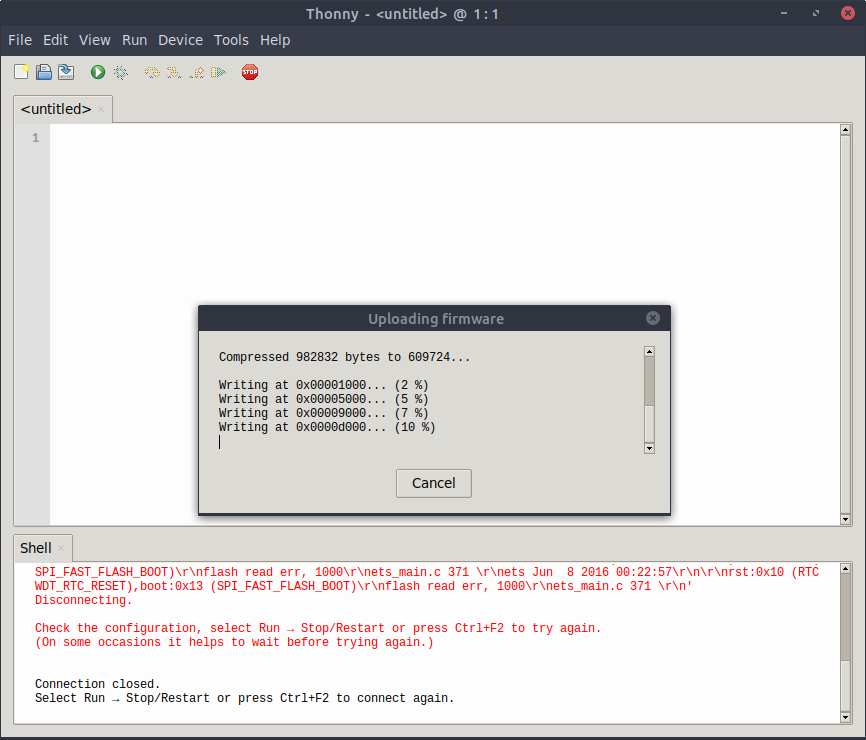Image resolution: width=866 pixels, height=740 pixels.
Task: Click the Step into debug icon
Action: tap(174, 72)
